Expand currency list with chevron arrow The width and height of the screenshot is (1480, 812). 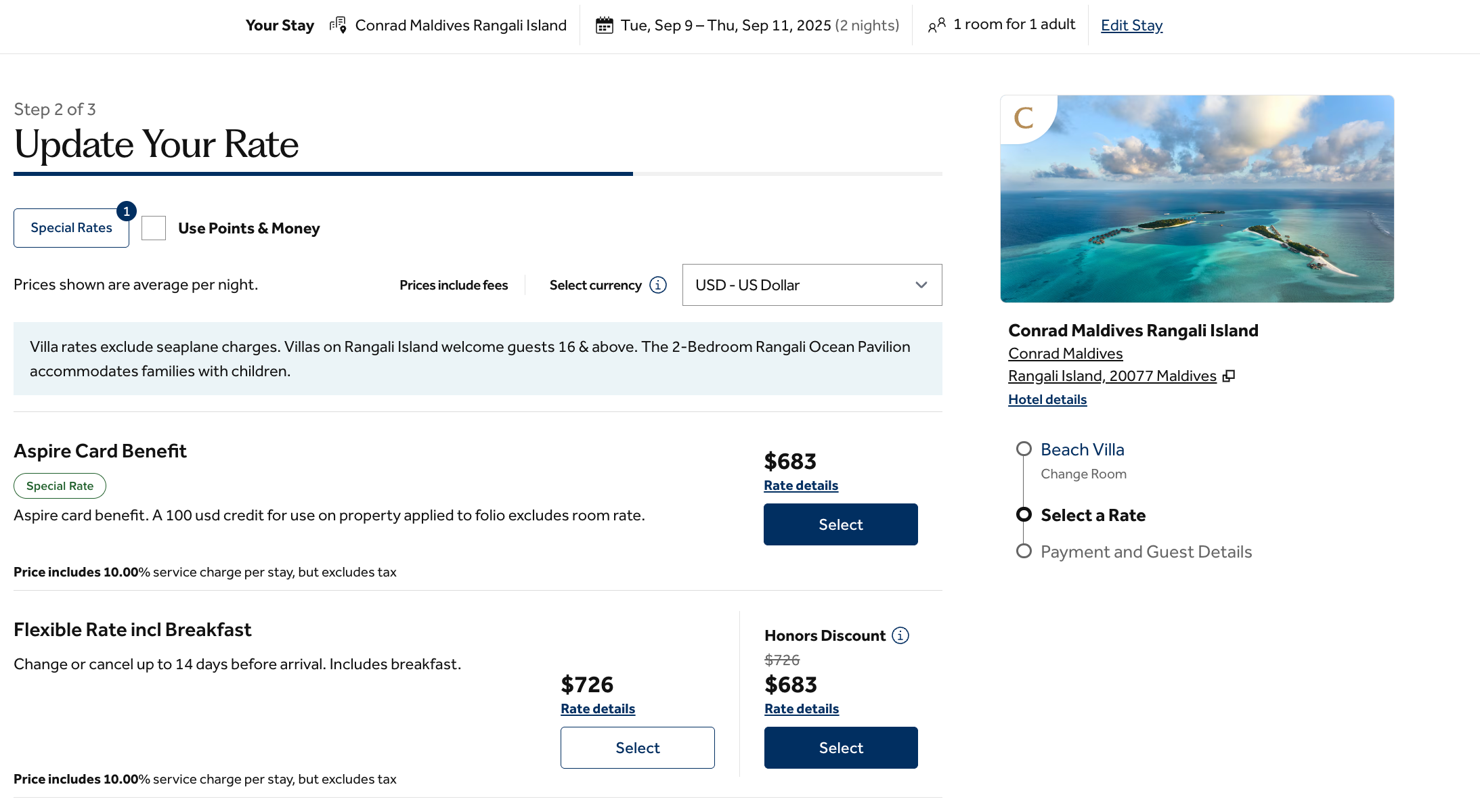point(921,285)
